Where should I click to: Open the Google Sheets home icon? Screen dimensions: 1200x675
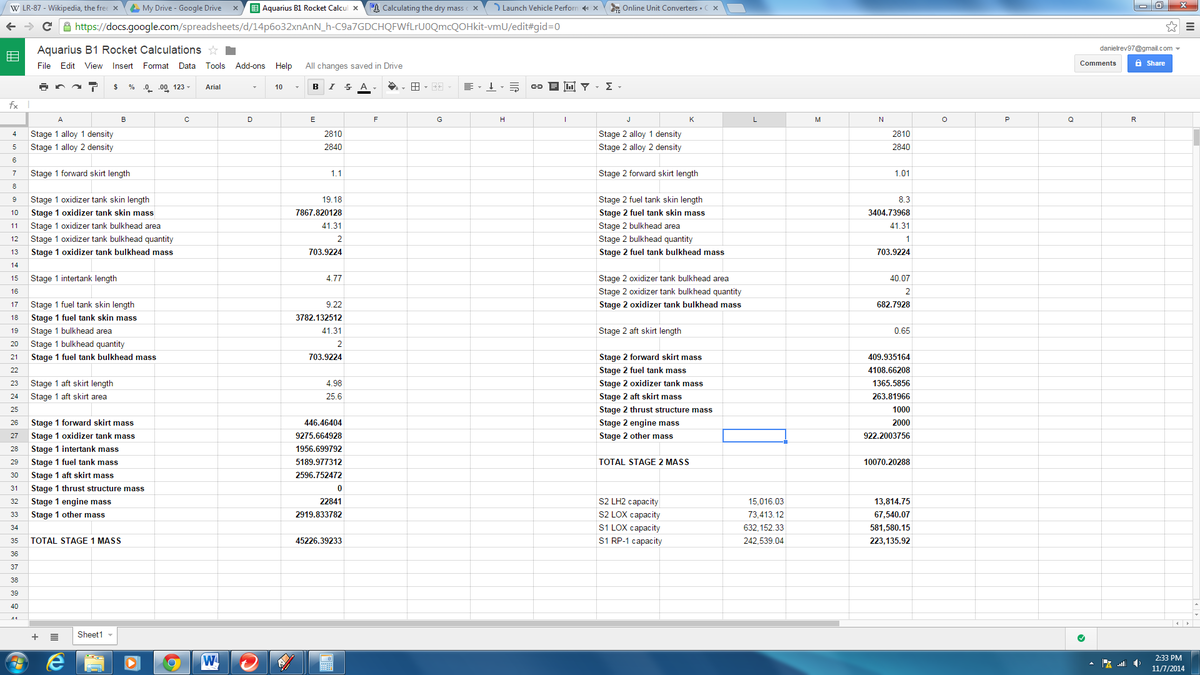click(14, 59)
